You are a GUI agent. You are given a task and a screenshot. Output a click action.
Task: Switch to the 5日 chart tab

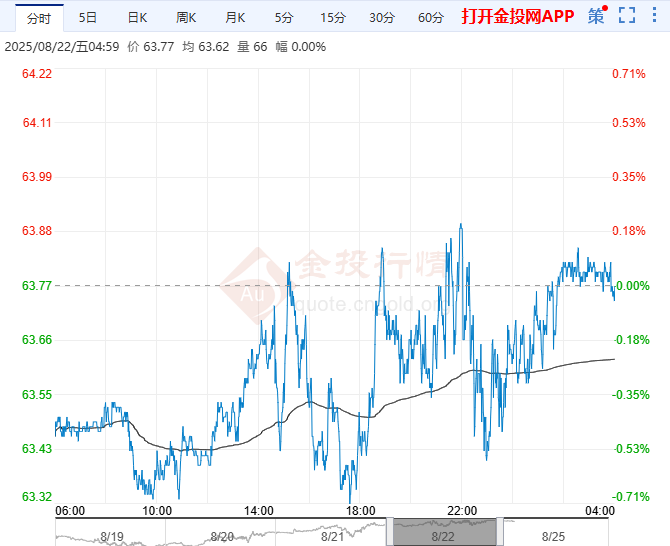[x=88, y=17]
